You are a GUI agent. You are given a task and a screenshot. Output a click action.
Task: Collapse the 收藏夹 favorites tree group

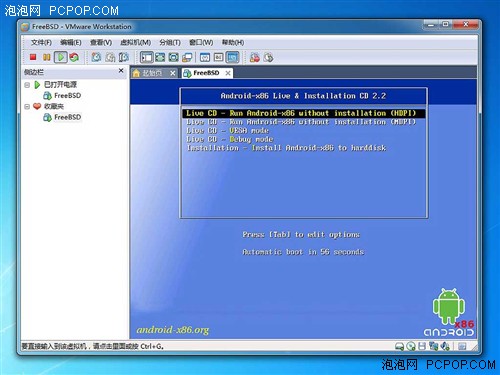click(27, 107)
